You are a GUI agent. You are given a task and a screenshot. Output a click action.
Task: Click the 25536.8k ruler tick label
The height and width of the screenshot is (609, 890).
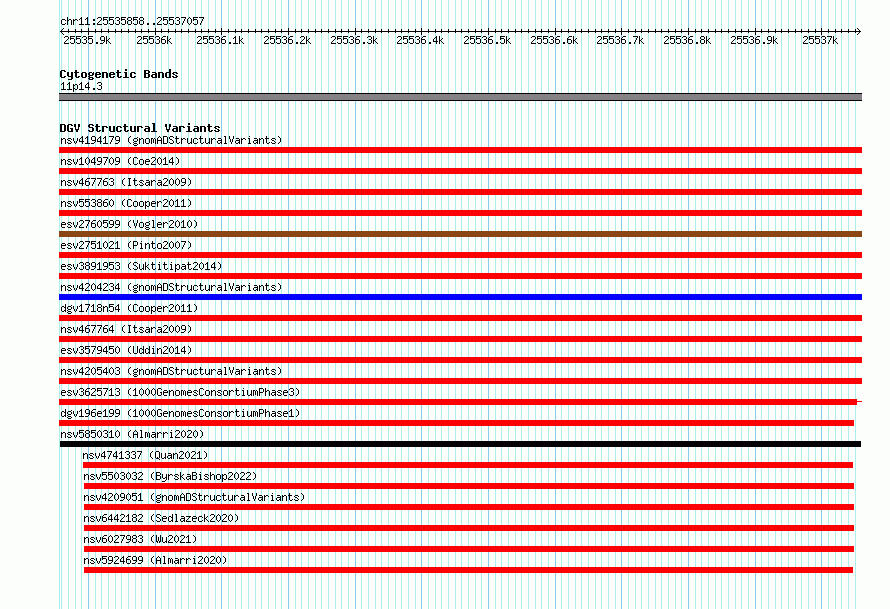687,40
